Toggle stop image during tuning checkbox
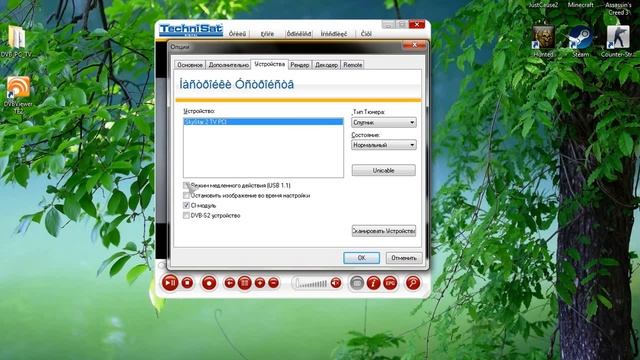The image size is (640, 360). coord(186,196)
